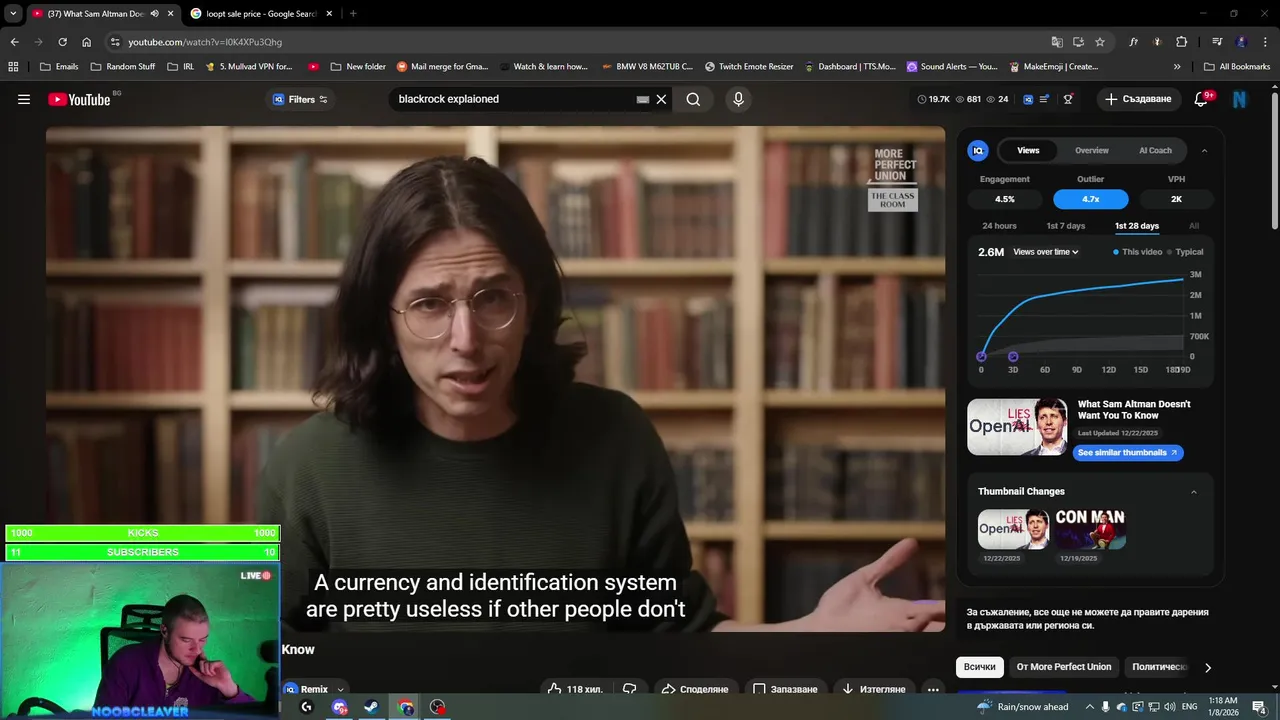This screenshot has height=720, width=1280.
Task: Expand the hidden bookmarks overflow chevron
Action: tap(1177, 67)
